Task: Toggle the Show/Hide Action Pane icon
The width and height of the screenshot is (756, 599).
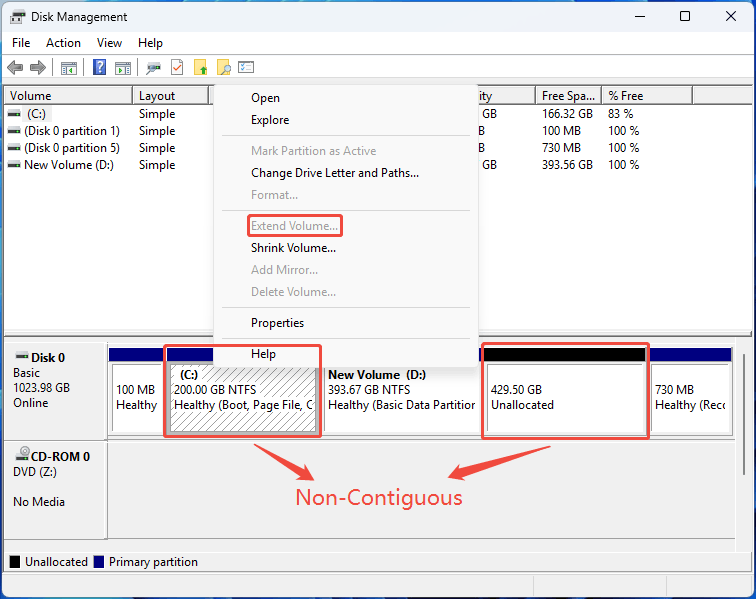Action: [x=123, y=68]
